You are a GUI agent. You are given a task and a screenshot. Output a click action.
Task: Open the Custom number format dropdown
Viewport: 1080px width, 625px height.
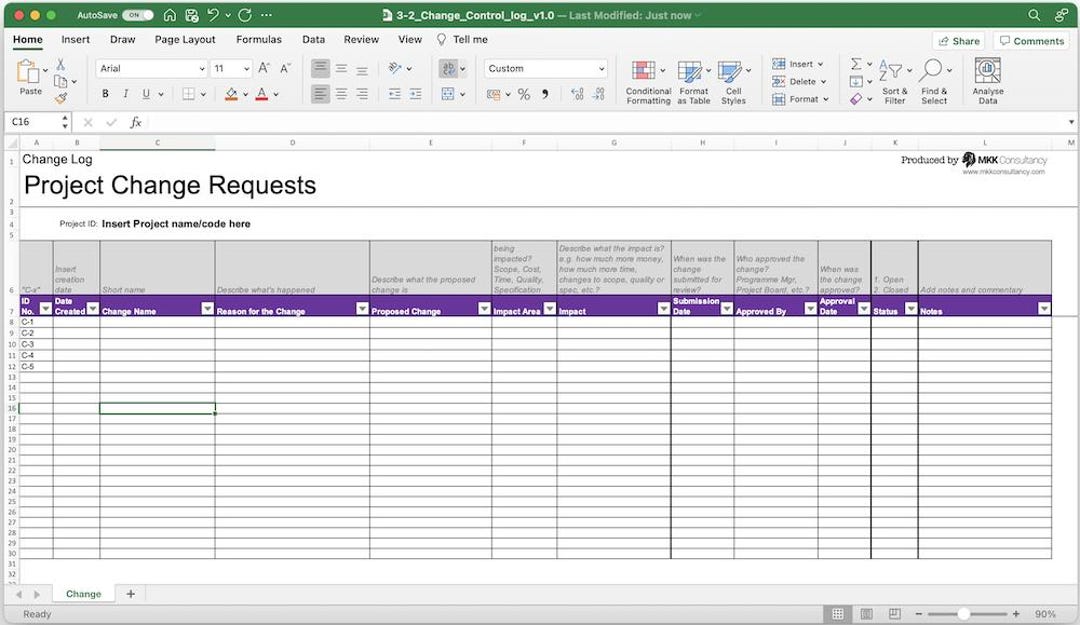pos(601,69)
